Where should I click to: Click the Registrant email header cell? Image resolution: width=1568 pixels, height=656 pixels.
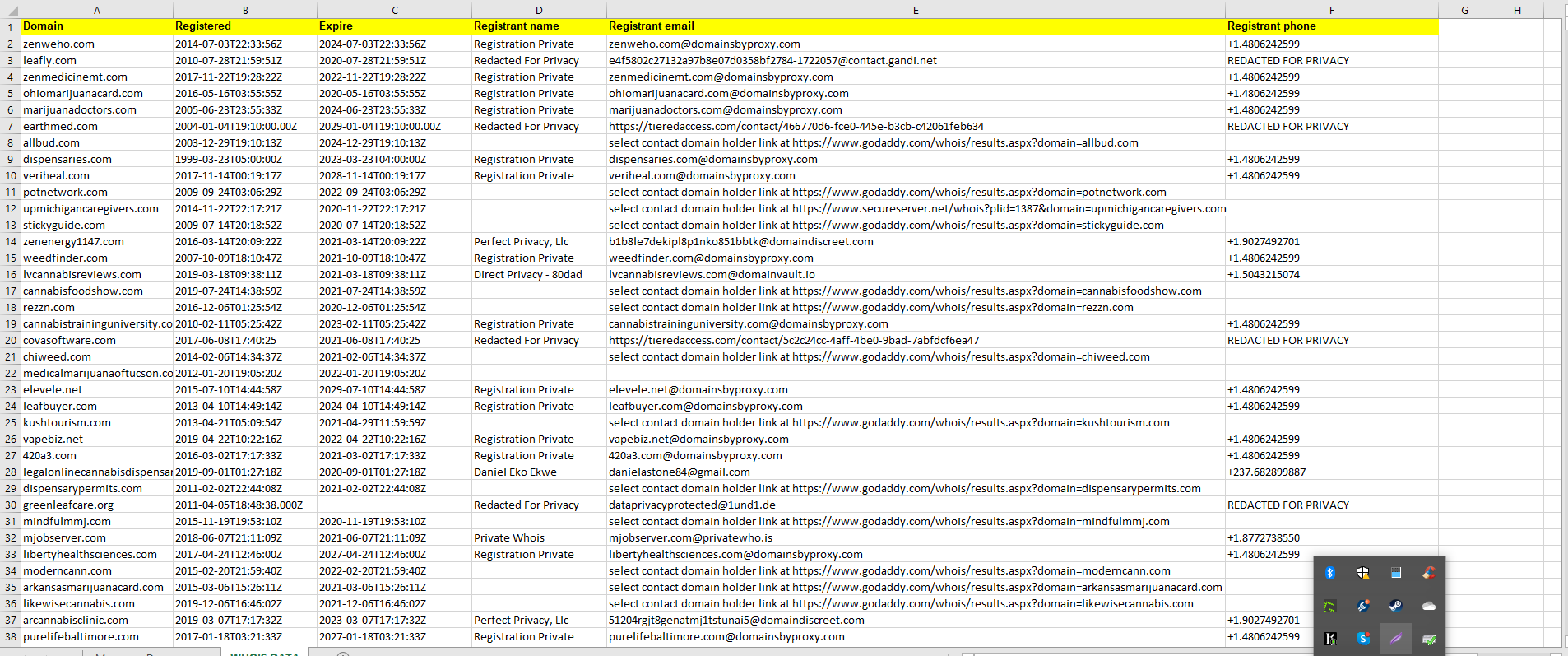coord(916,26)
